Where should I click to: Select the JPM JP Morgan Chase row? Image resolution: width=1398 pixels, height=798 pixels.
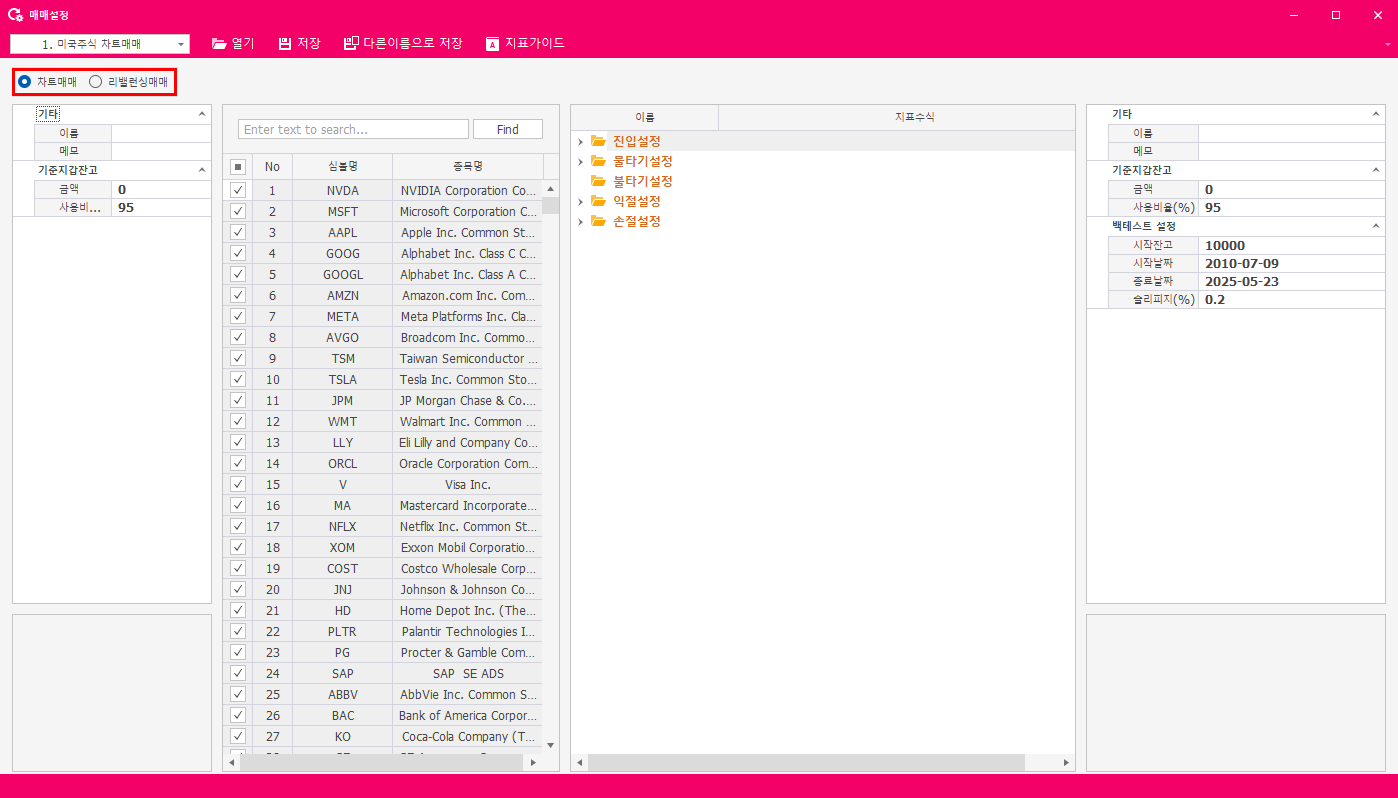(x=383, y=400)
